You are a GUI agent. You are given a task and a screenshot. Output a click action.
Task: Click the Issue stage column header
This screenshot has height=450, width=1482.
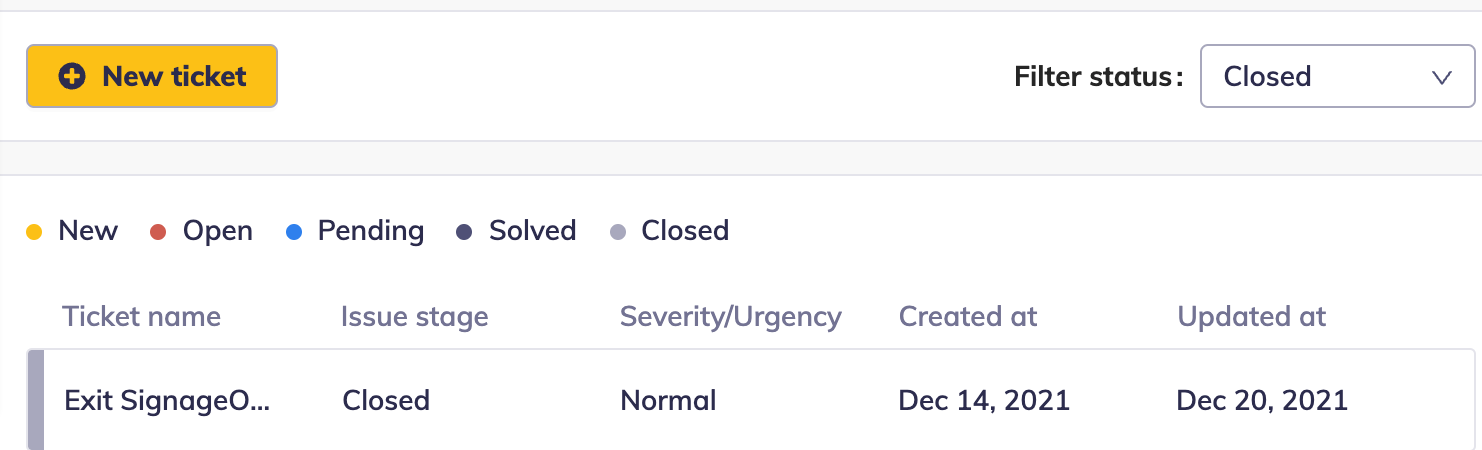click(414, 317)
